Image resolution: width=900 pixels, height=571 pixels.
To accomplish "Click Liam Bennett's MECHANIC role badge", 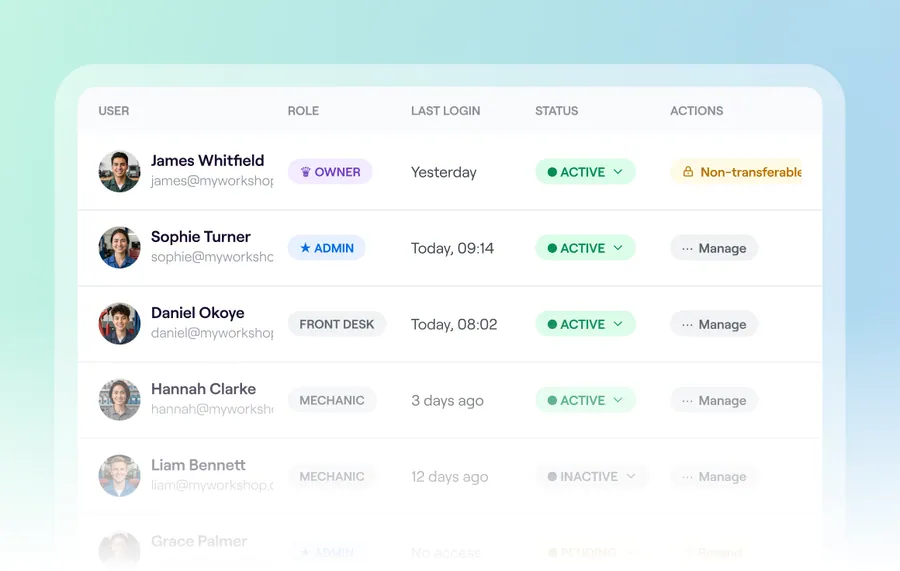I will [332, 476].
